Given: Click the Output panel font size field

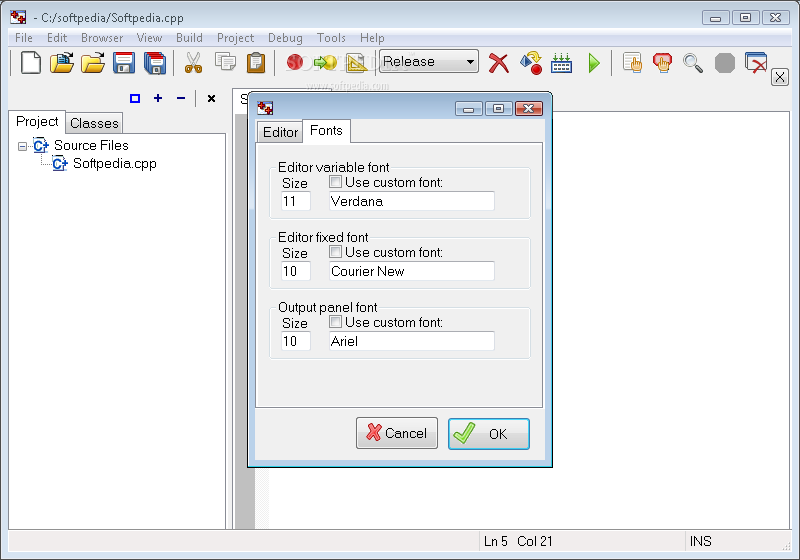Looking at the screenshot, I should click(295, 341).
